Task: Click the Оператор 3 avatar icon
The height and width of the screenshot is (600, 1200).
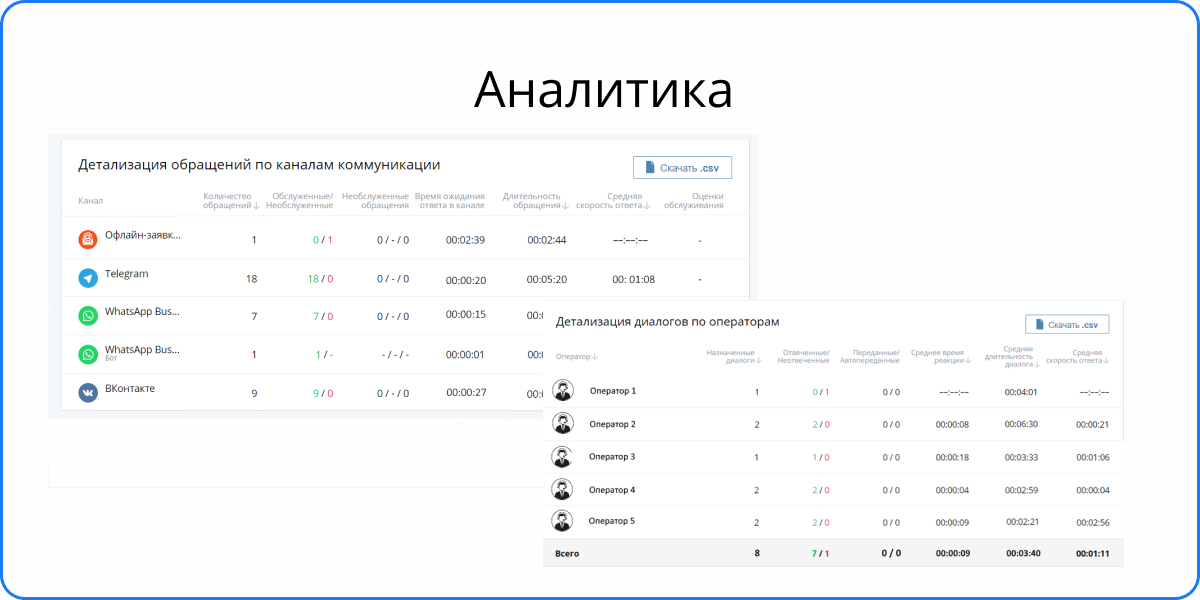Action: (x=563, y=457)
